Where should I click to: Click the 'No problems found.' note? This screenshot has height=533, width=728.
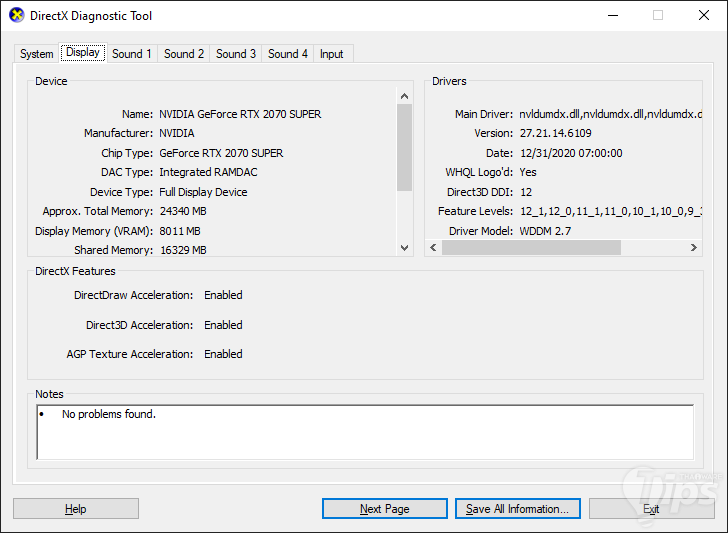point(109,414)
